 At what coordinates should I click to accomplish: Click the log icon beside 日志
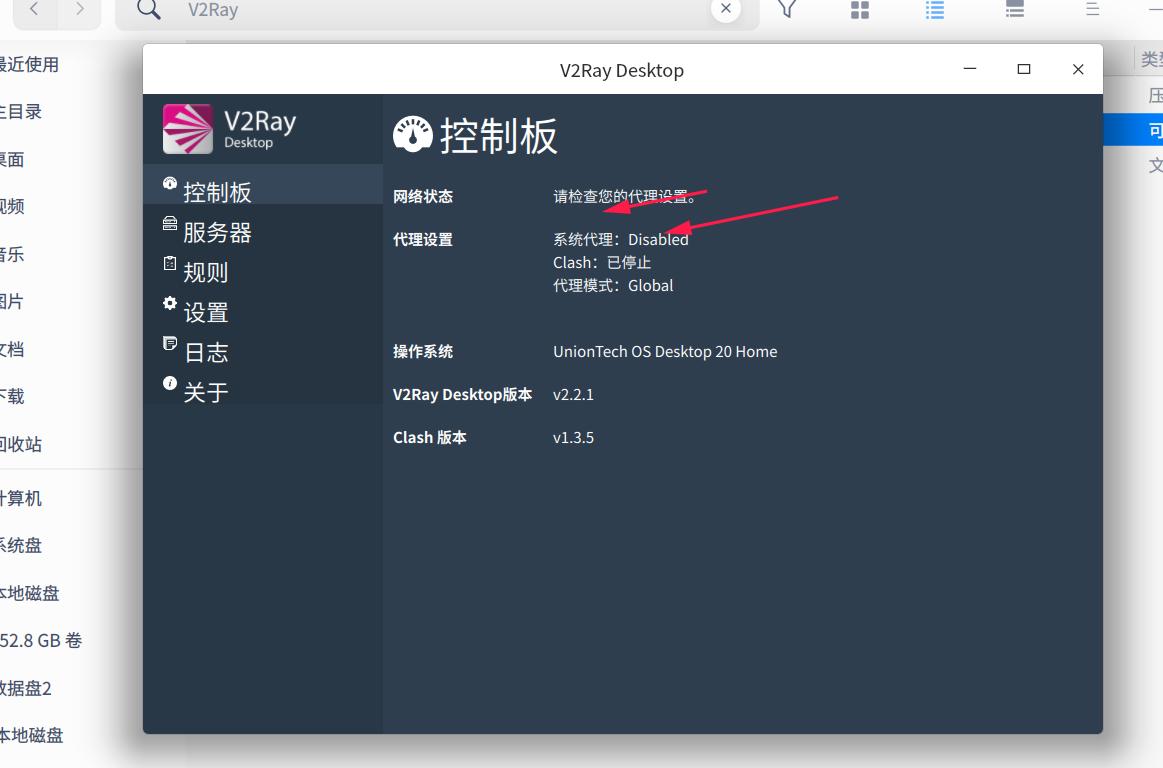(170, 343)
